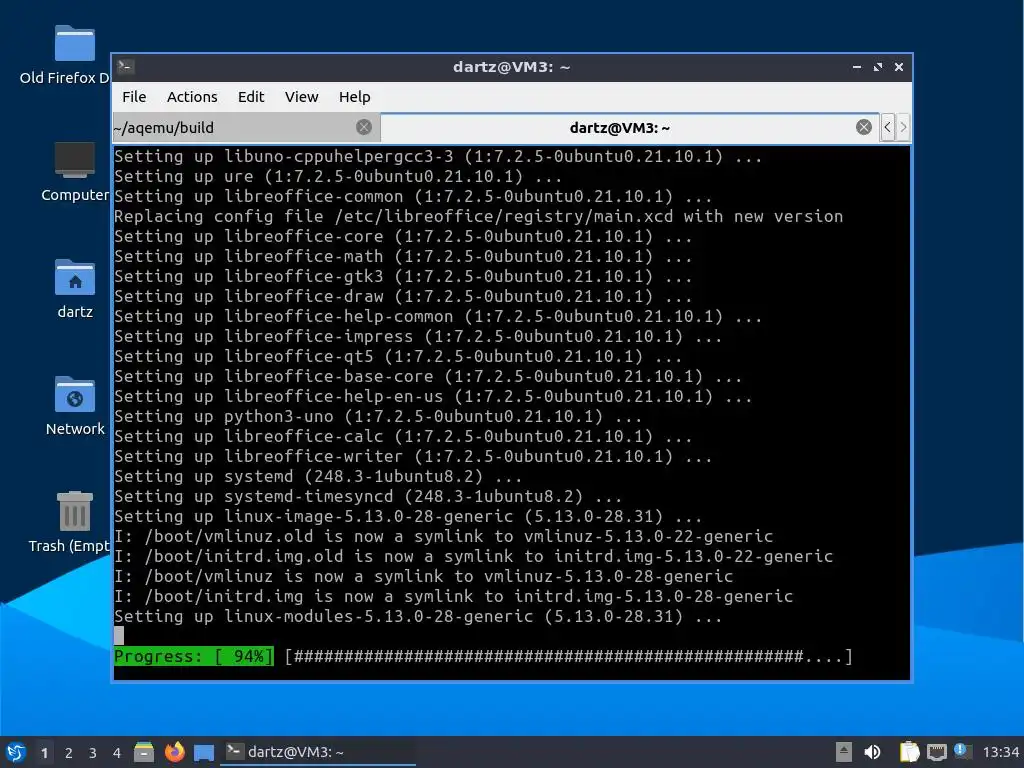Open the View menu in terminal
Image resolution: width=1024 pixels, height=768 pixels.
[301, 97]
